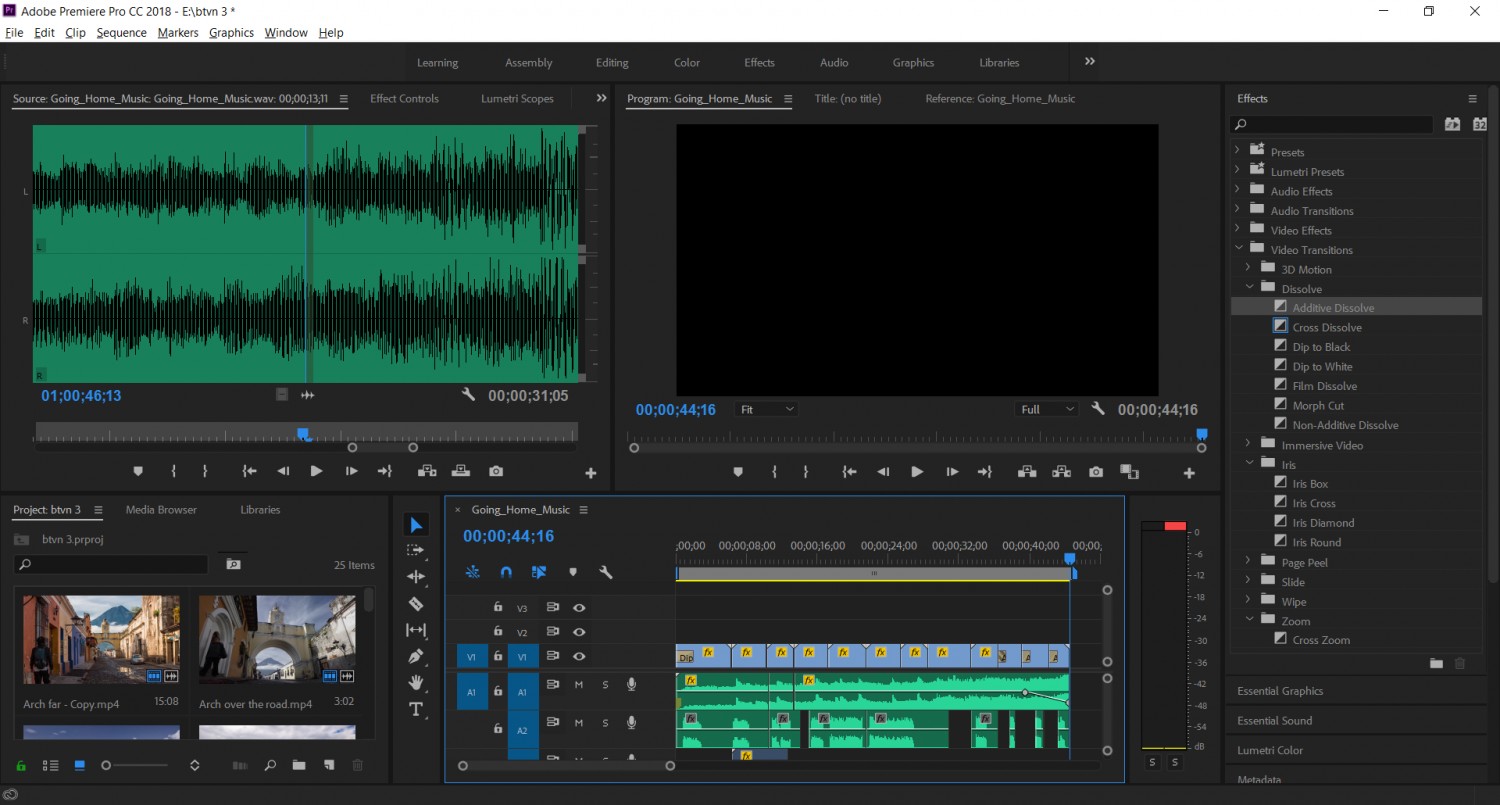
Task: Open the Media Browser tab
Action: tap(161, 509)
